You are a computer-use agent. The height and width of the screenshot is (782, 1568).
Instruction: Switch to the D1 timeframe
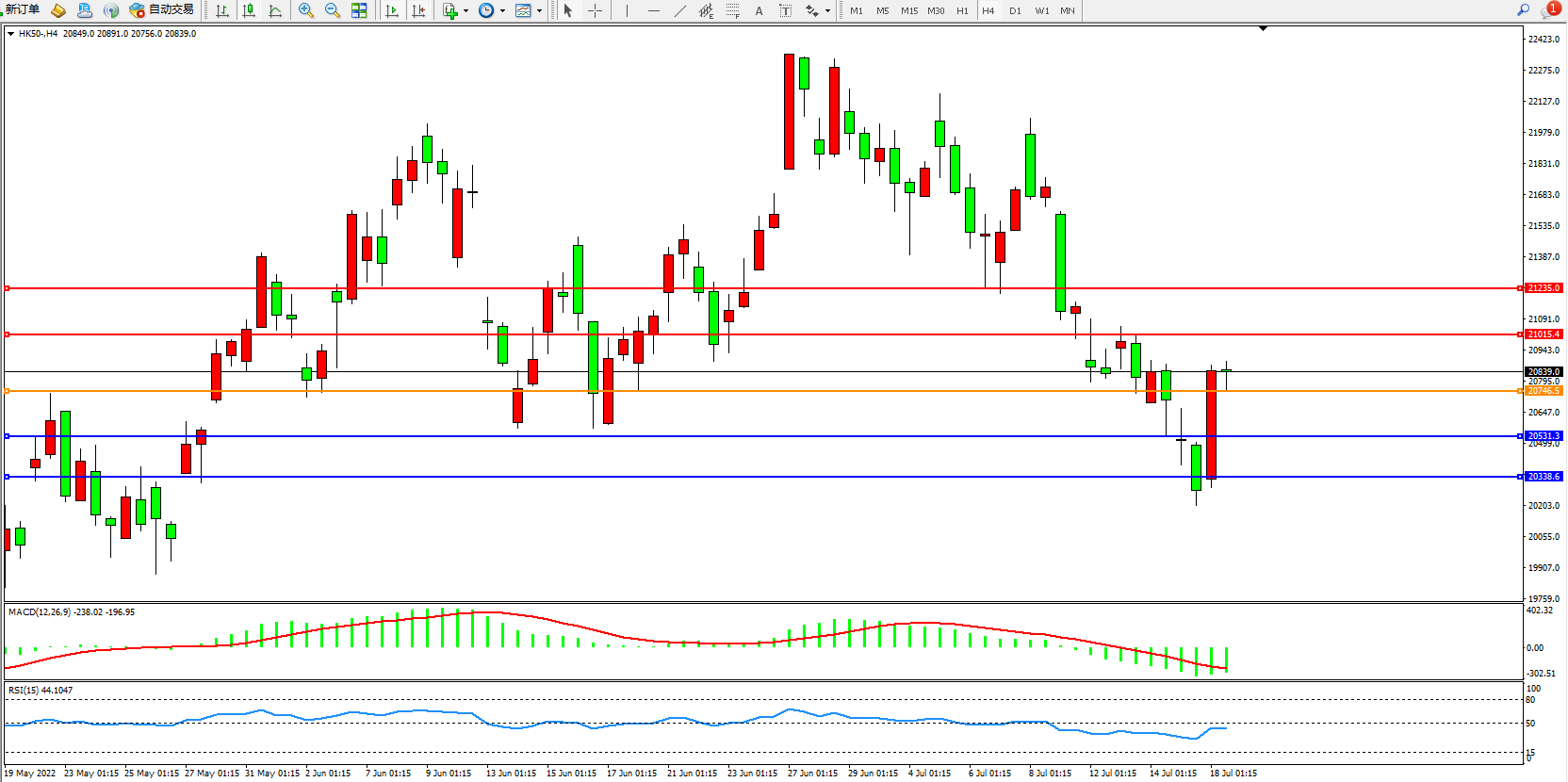[1015, 11]
